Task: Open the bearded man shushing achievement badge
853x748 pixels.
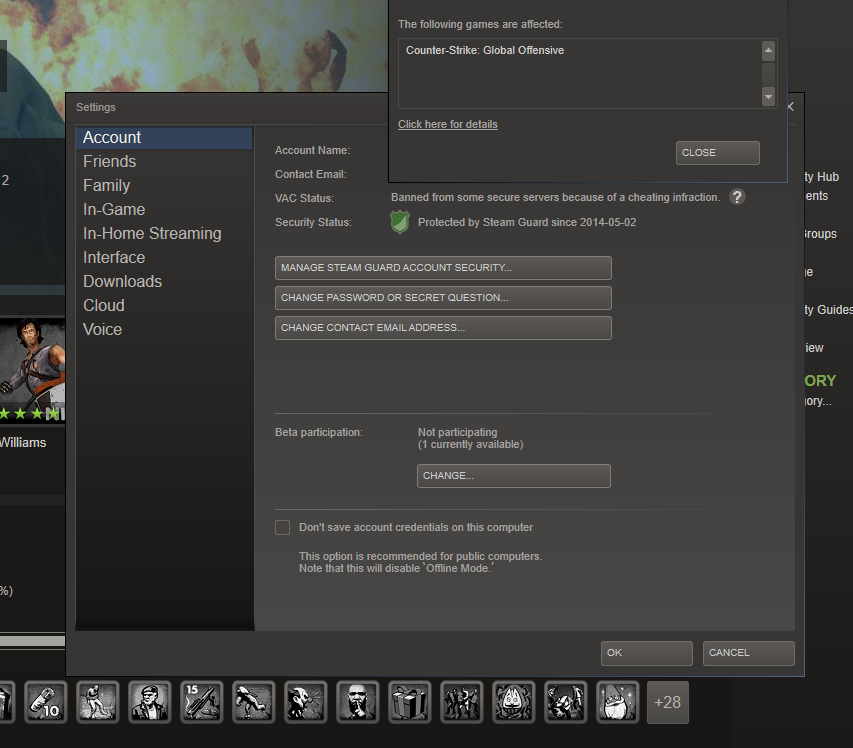Action: coord(357,702)
